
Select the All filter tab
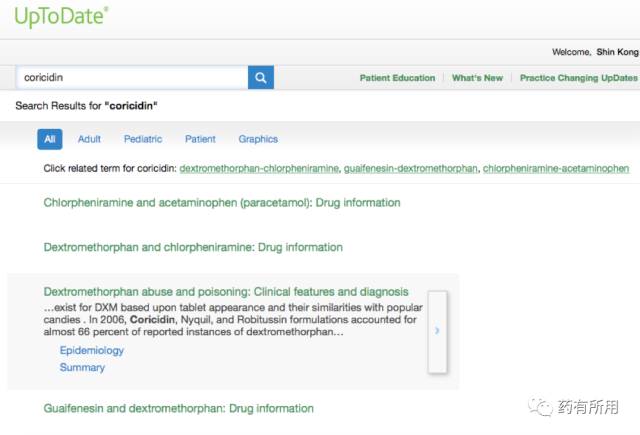(50, 139)
